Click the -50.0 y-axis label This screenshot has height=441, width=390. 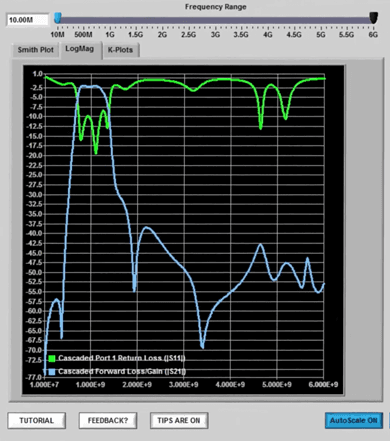(35, 272)
